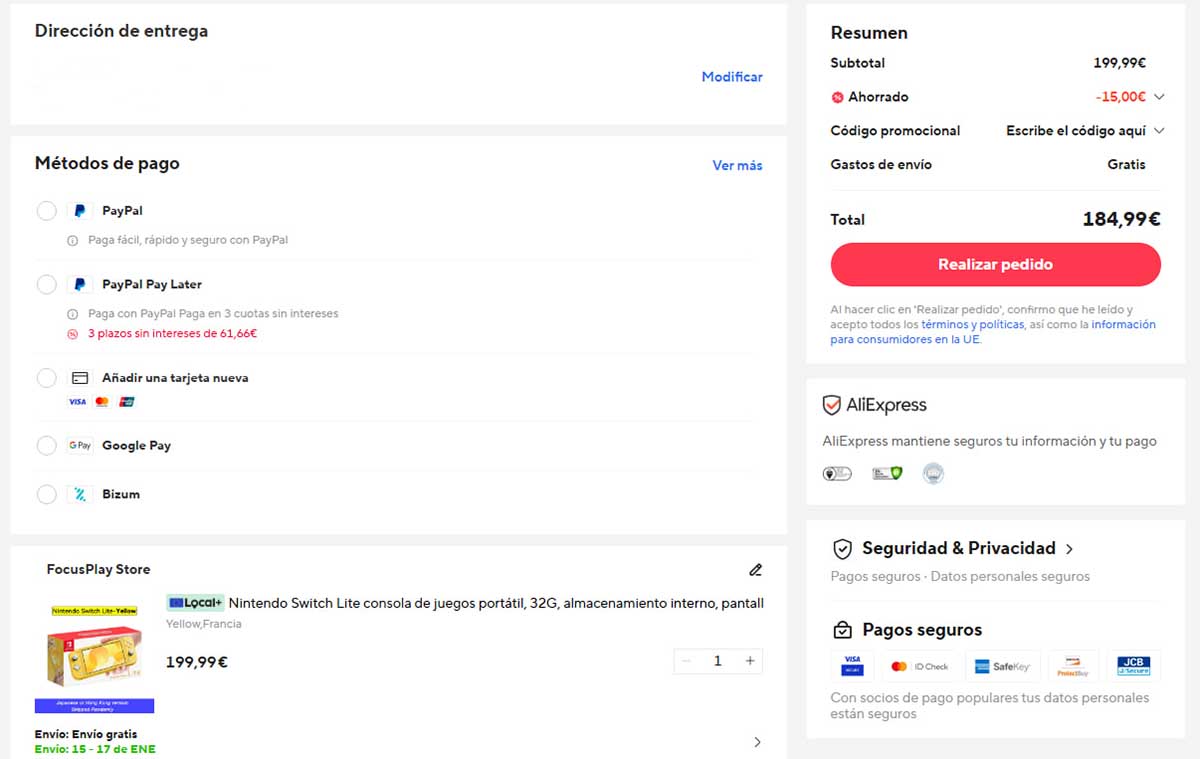Click the PayPal Pay Later logo icon
This screenshot has height=759, width=1200.
coord(80,284)
